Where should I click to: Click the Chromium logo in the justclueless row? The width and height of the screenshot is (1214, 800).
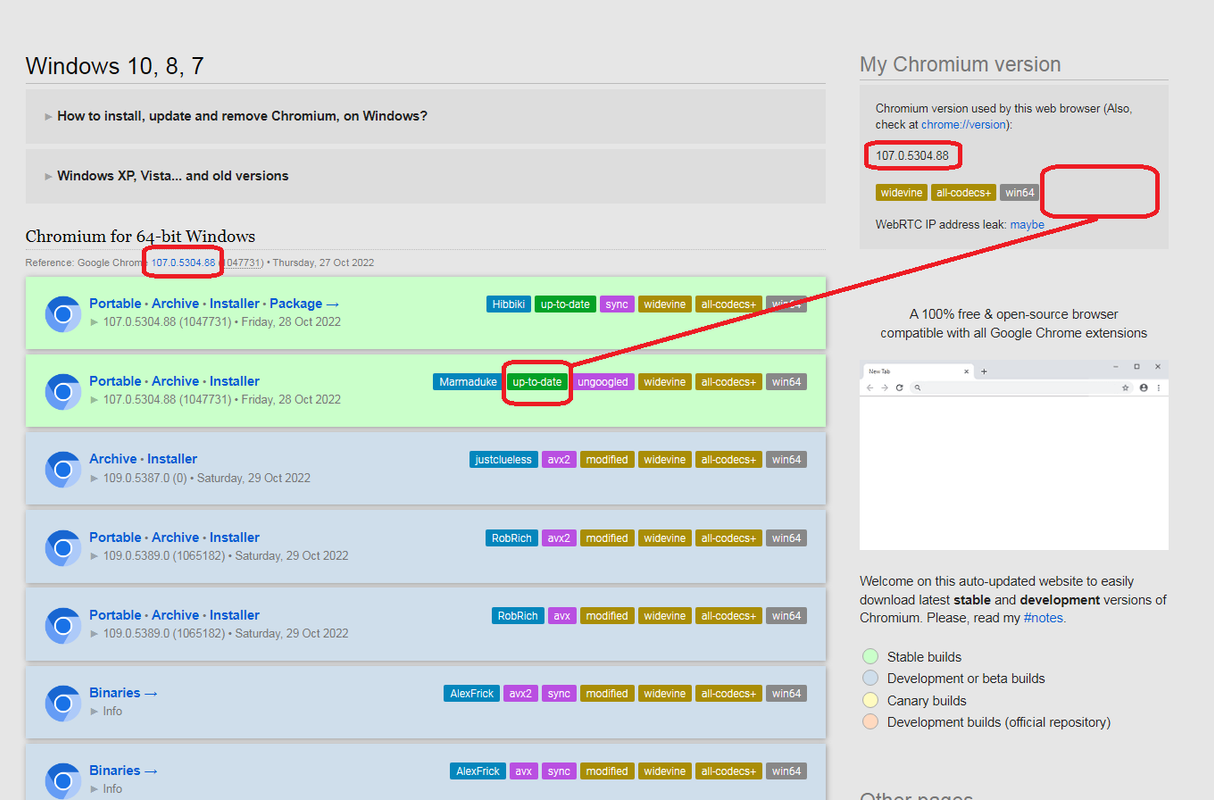[x=63, y=469]
